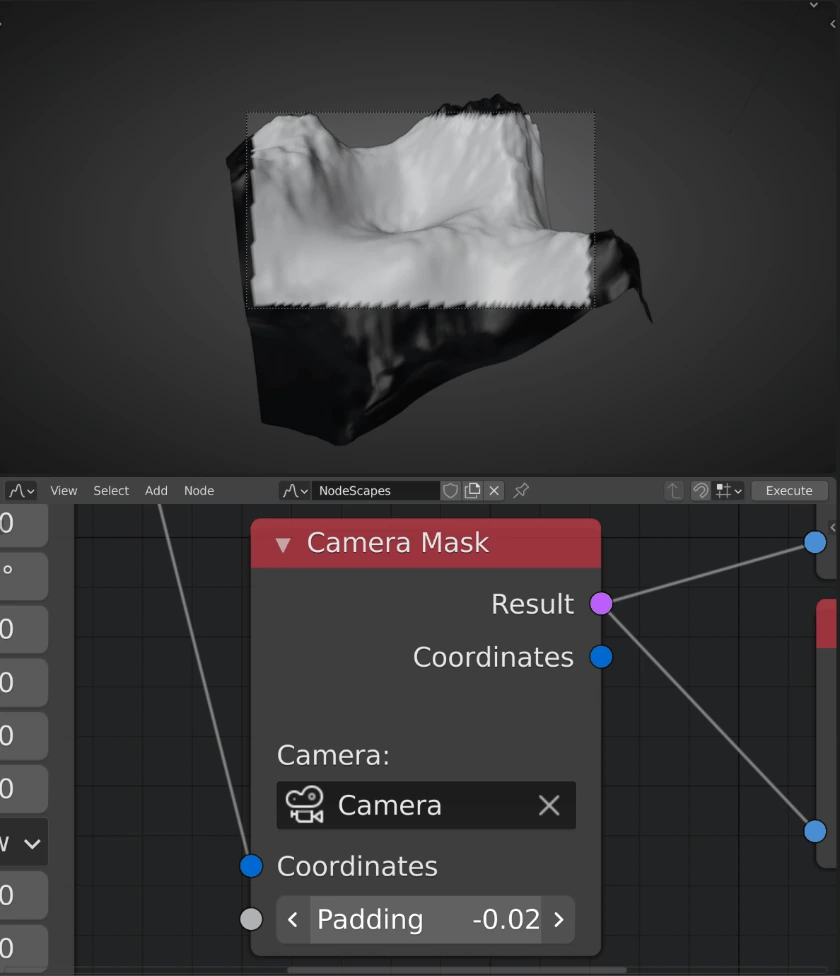Click the gray Padding input socket
This screenshot has height=976, width=840.
(x=251, y=919)
